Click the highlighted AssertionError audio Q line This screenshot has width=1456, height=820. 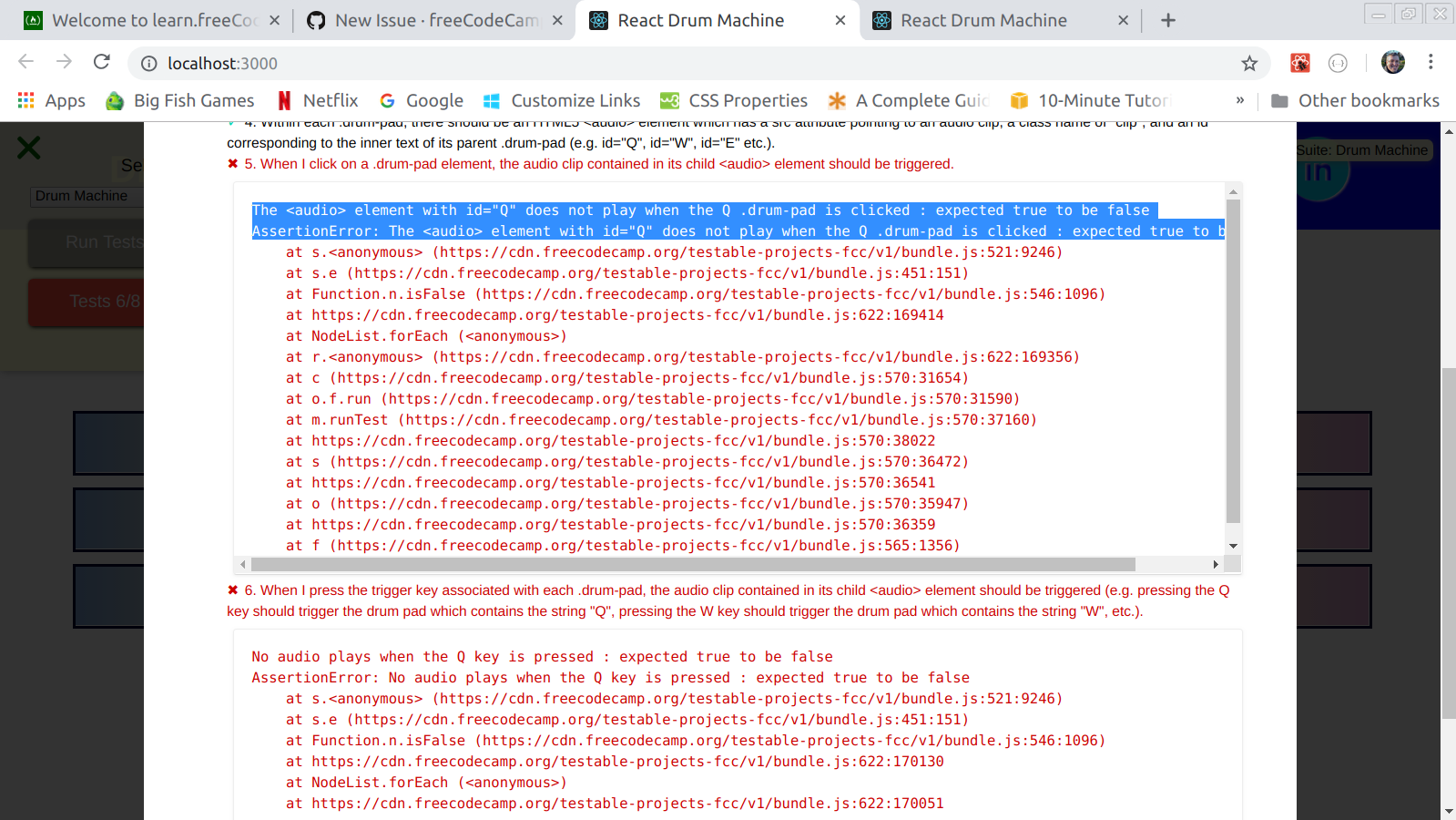coord(738,231)
